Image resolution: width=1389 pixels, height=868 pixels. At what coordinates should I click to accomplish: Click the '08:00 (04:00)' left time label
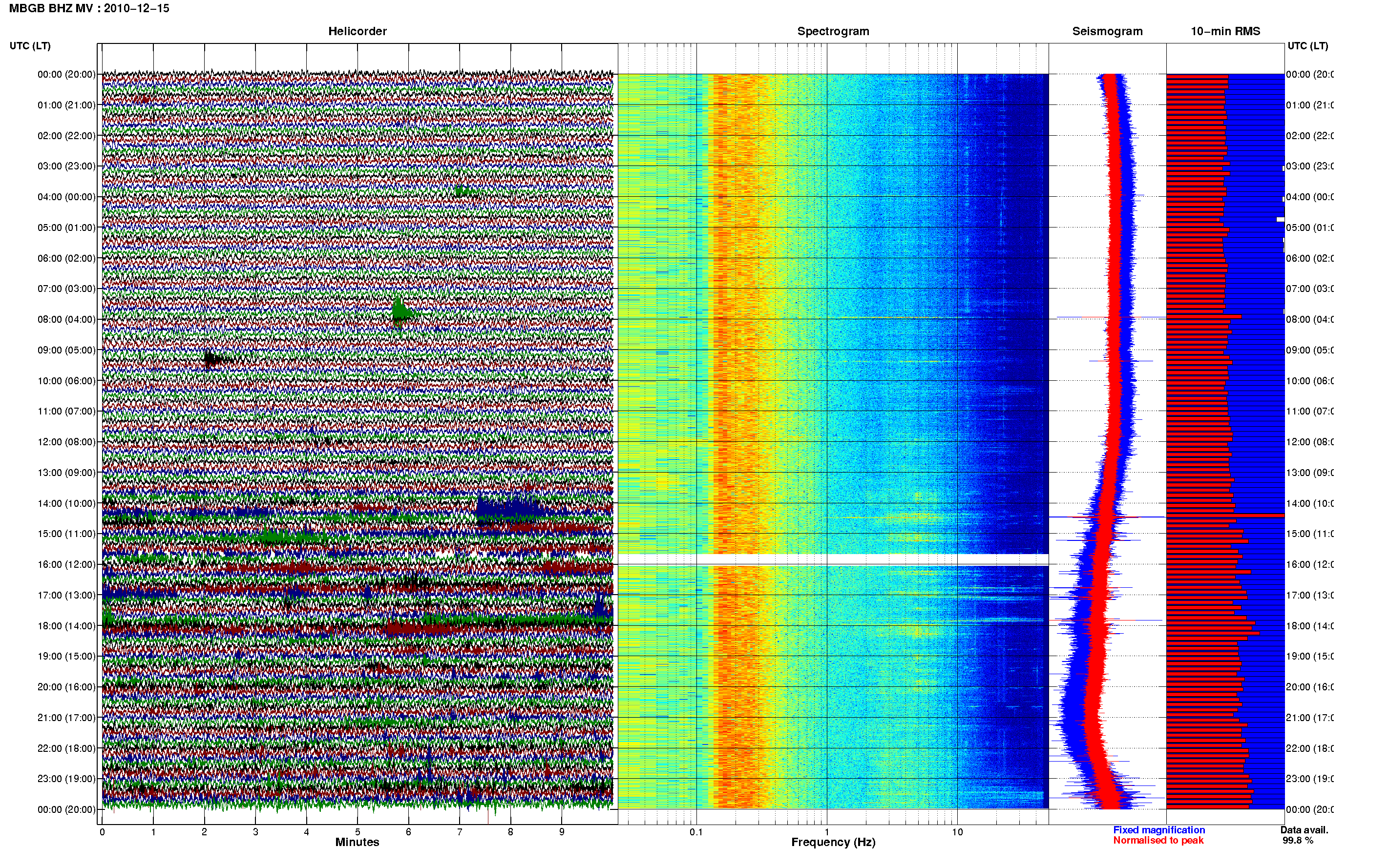[66, 319]
